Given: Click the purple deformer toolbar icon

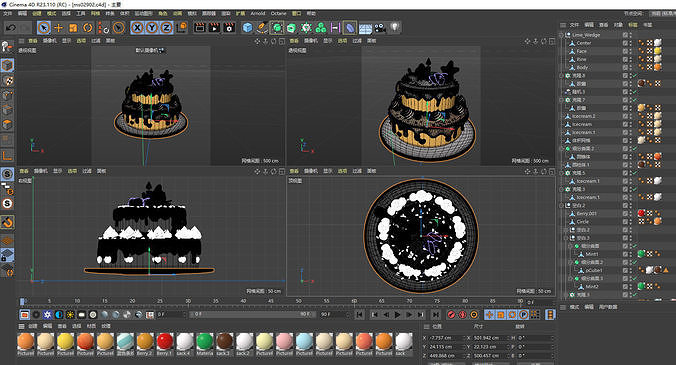Looking at the screenshot, I should [x=350, y=28].
